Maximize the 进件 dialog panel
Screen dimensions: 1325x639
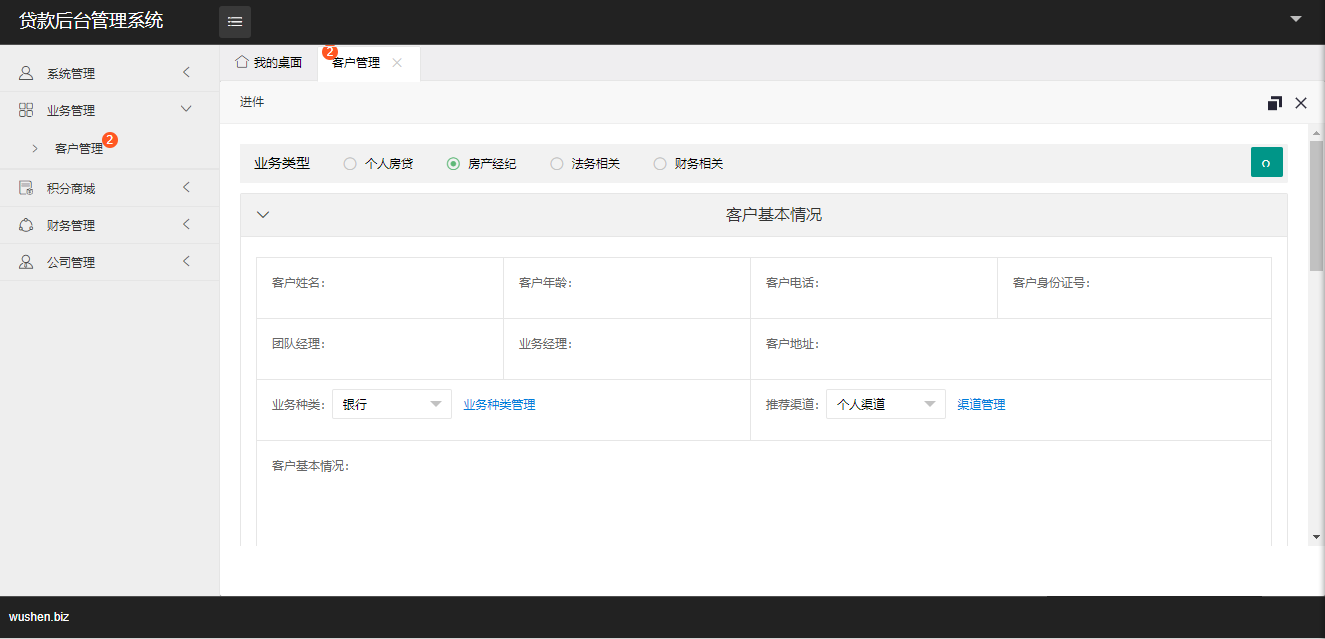tap(1274, 103)
